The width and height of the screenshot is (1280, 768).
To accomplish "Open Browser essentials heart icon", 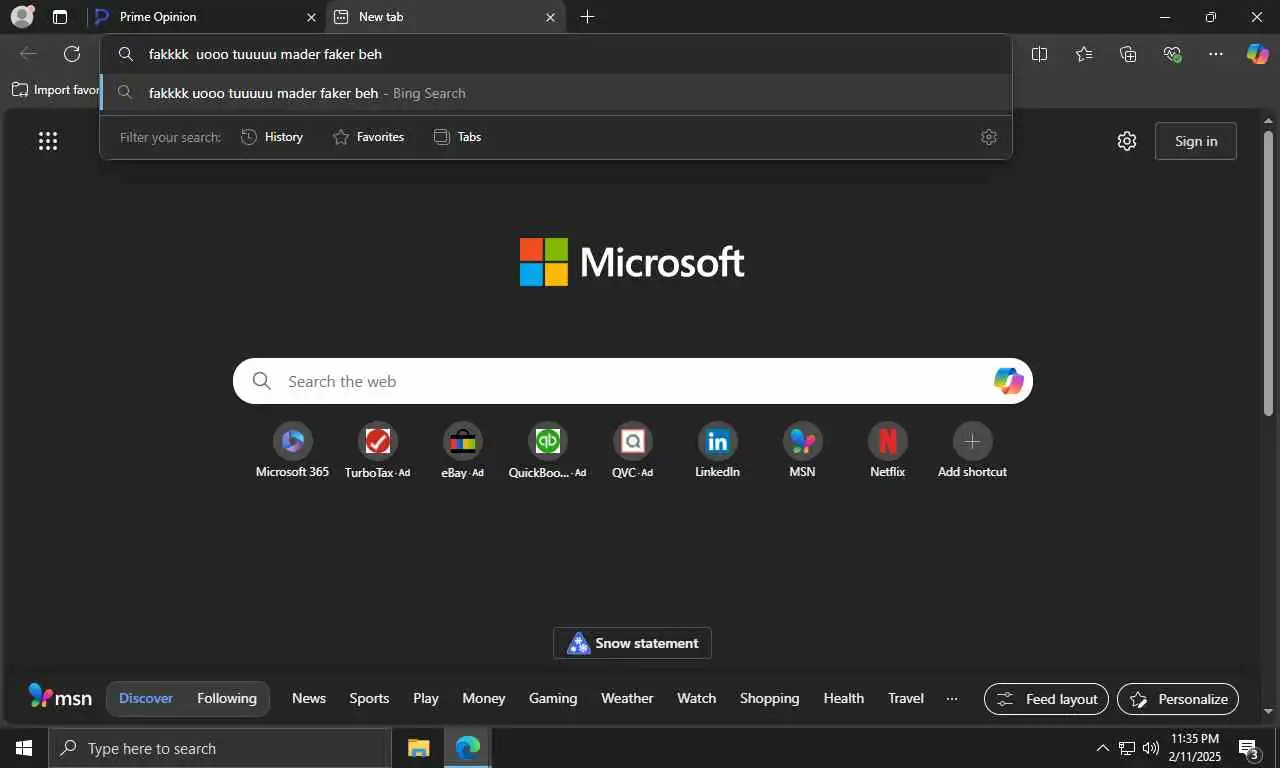I will point(1172,54).
